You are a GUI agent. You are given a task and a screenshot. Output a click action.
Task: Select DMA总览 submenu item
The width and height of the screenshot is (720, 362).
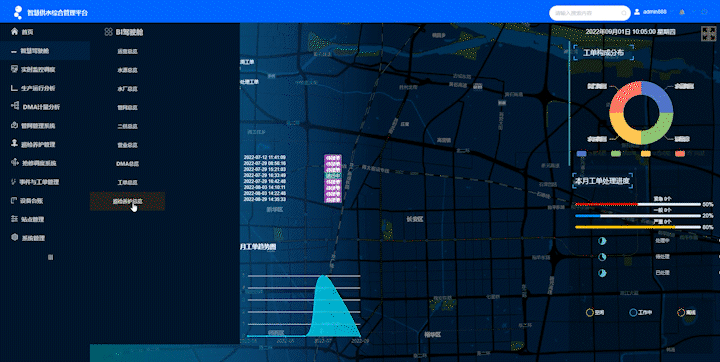(x=128, y=164)
